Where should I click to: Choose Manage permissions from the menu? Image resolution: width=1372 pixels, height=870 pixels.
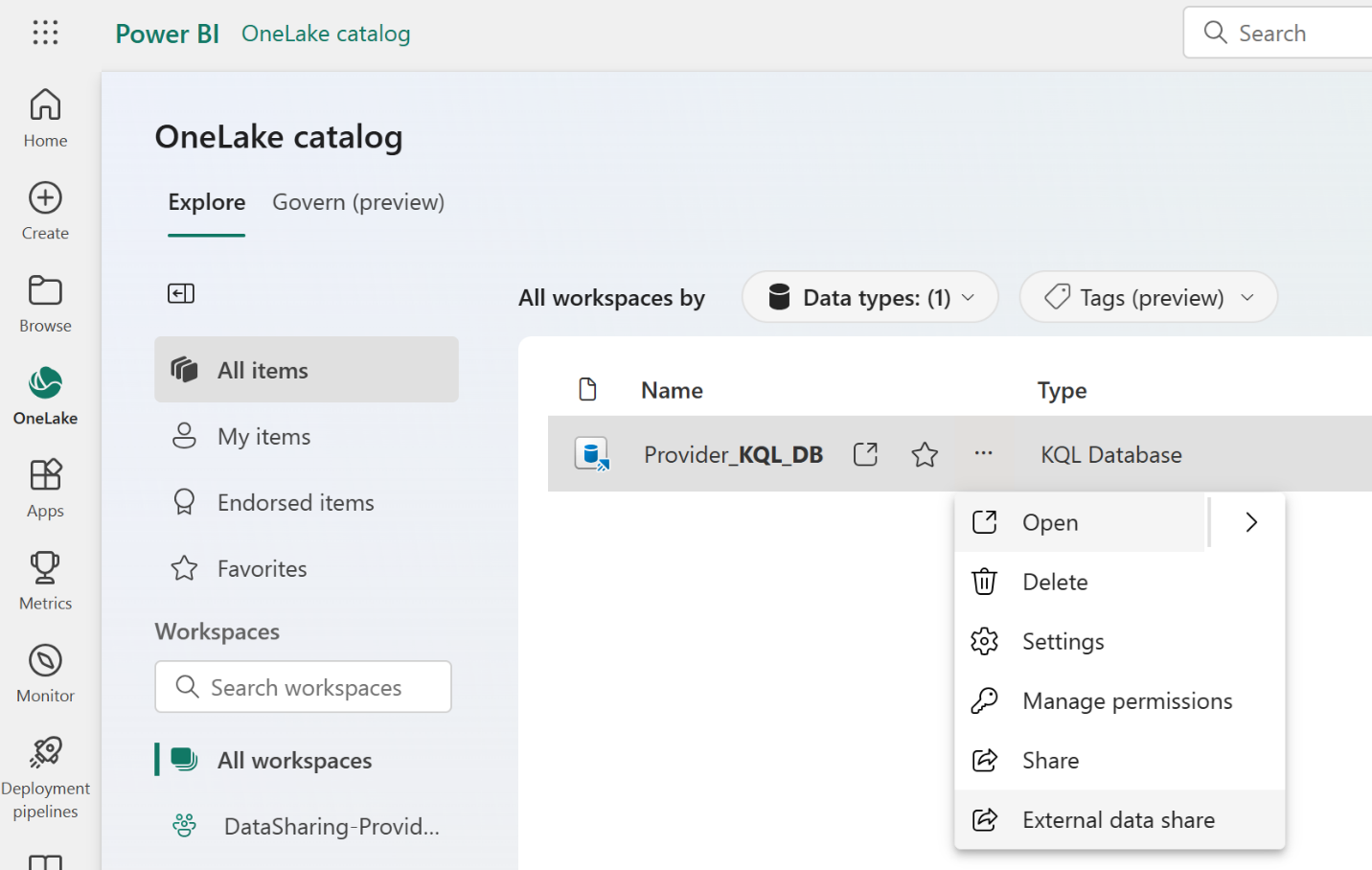(1119, 700)
